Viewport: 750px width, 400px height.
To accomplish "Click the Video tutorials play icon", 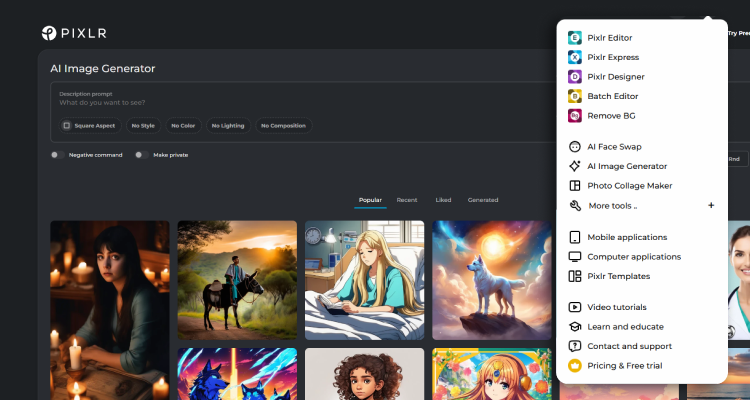I will [x=574, y=307].
